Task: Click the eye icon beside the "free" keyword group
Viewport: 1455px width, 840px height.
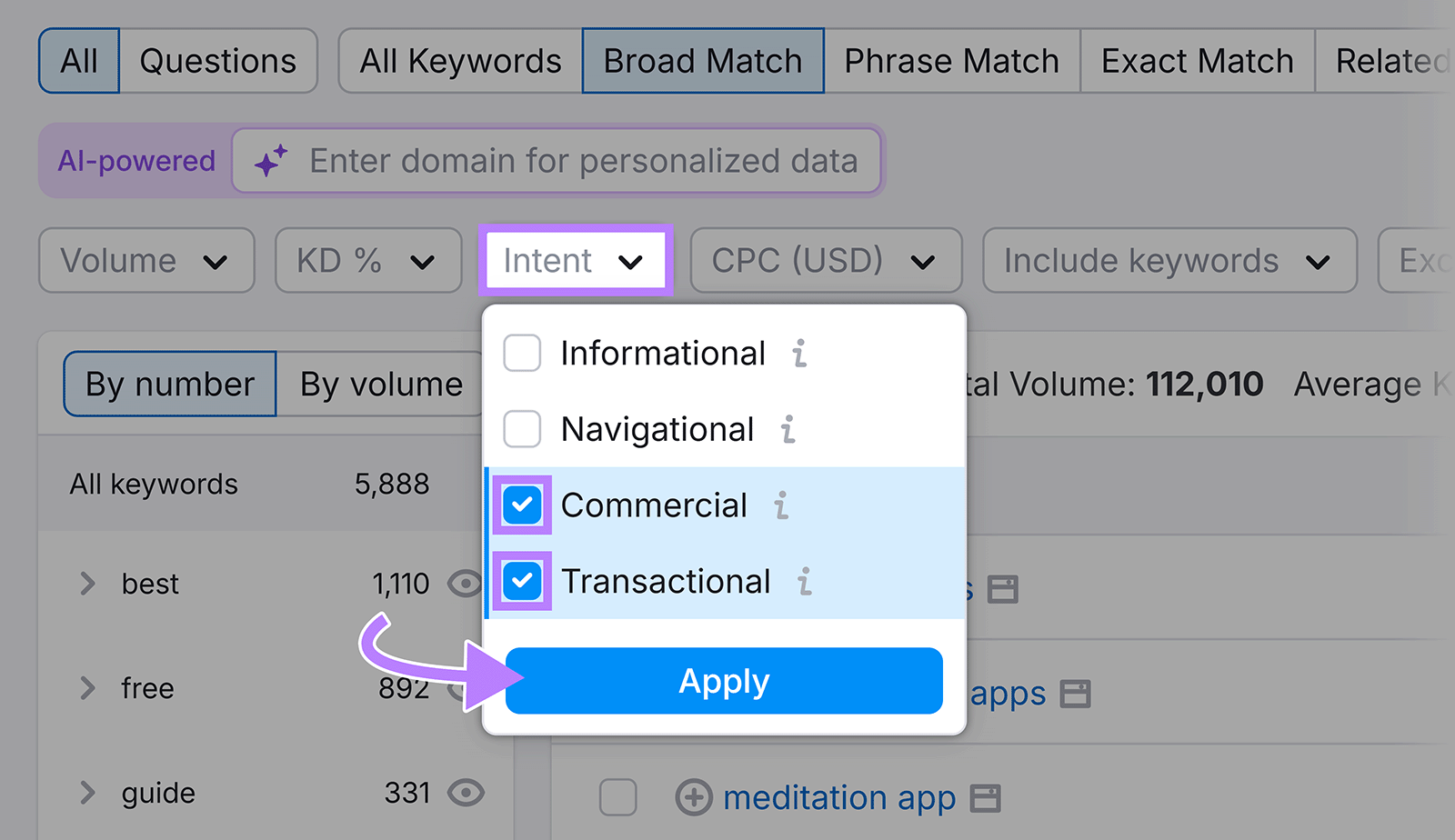Action: click(467, 688)
